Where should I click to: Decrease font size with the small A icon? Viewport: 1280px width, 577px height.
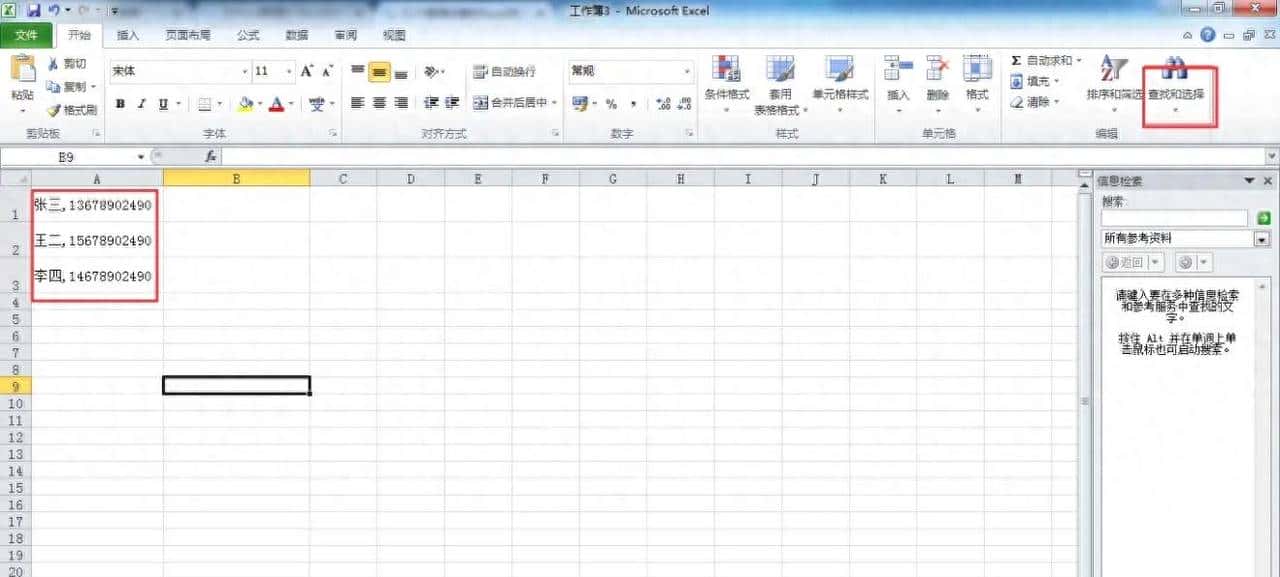click(x=327, y=71)
